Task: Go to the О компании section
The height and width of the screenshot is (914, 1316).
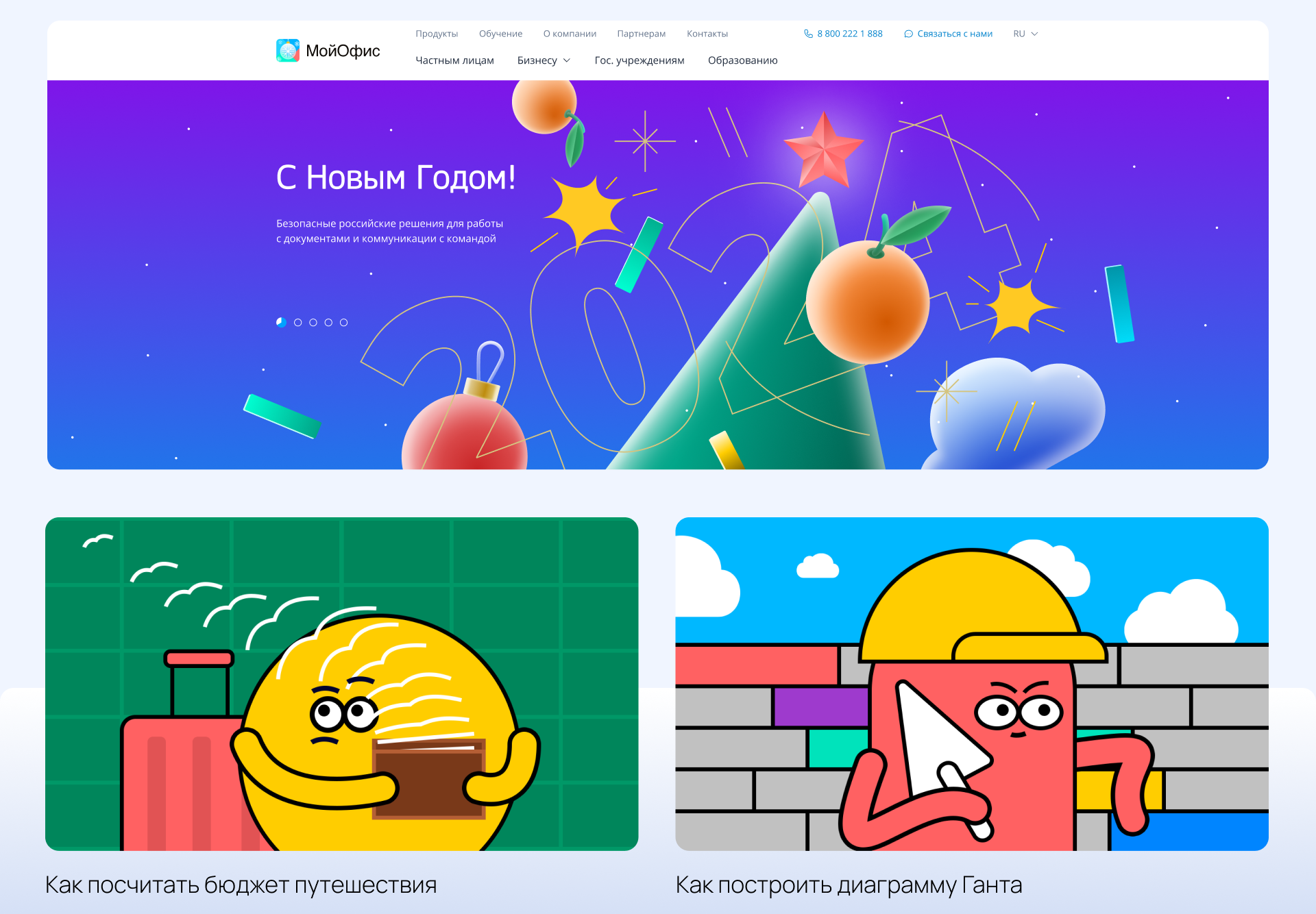Action: (570, 34)
